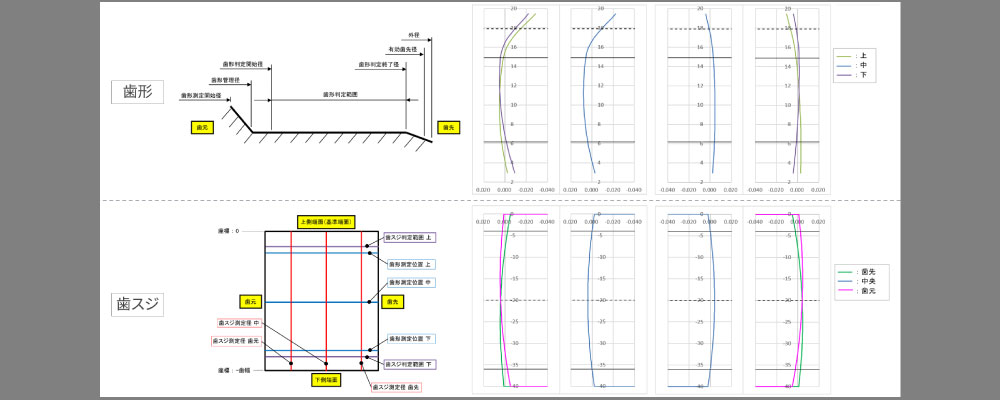The height and width of the screenshot is (400, 1000).
Task: Select the 歯形測定位置 上 callout
Action: [412, 263]
